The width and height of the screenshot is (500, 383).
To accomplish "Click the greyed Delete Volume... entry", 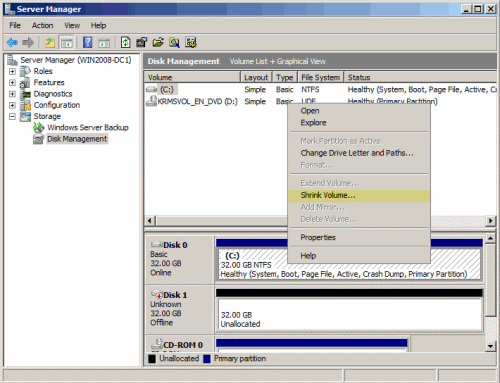I will click(359, 219).
